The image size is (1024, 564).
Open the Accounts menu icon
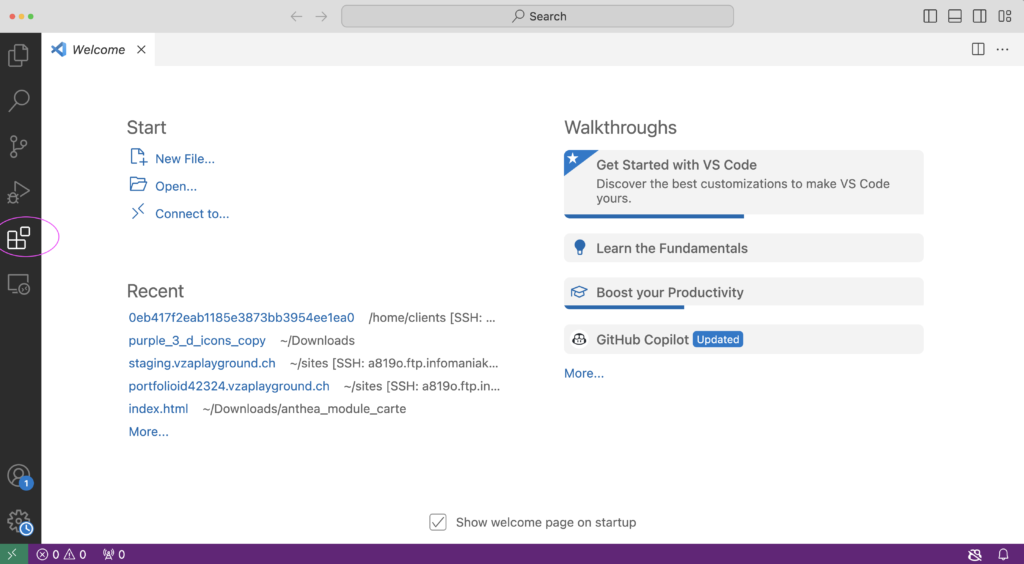pos(19,476)
